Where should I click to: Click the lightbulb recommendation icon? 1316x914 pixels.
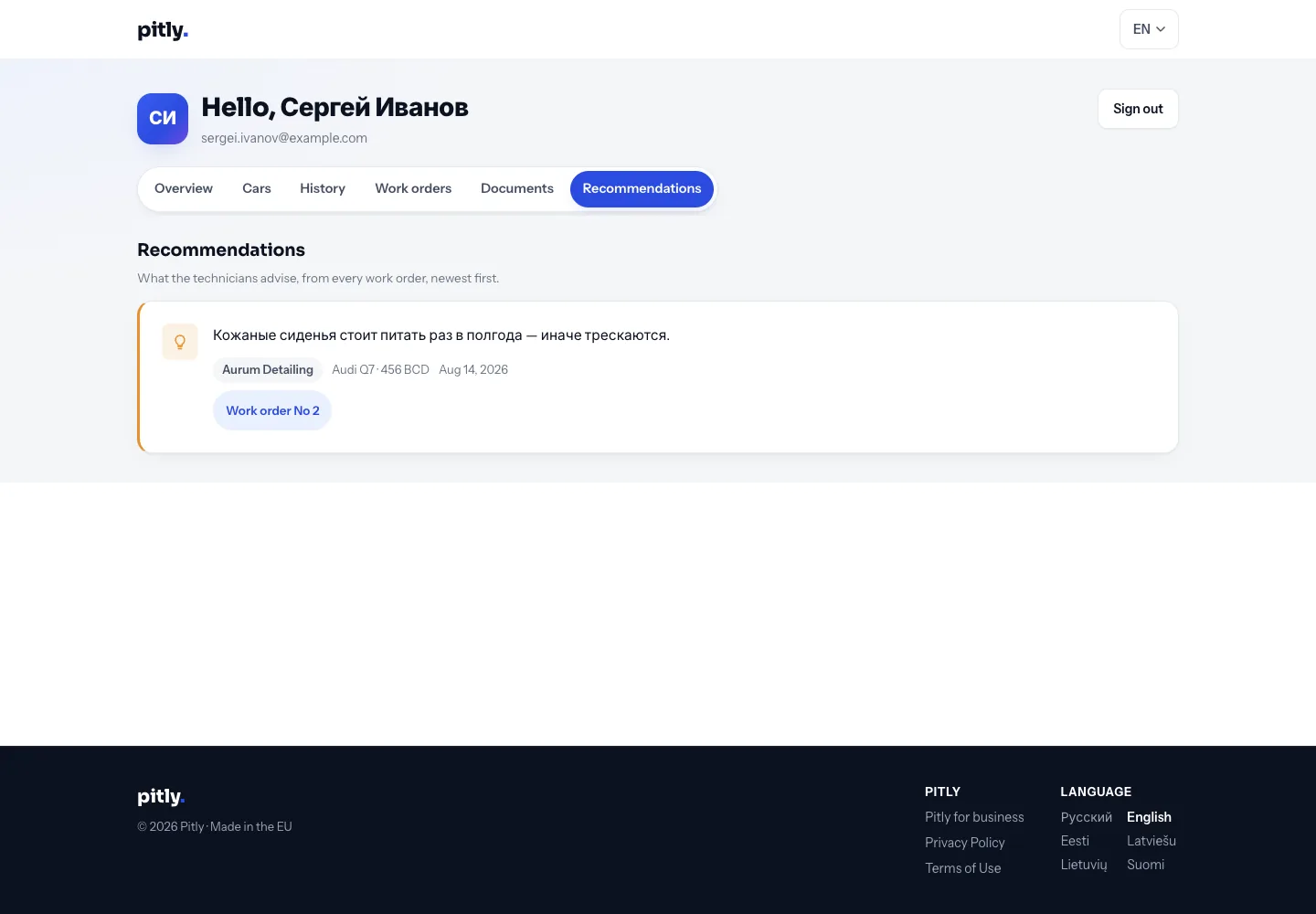(180, 342)
